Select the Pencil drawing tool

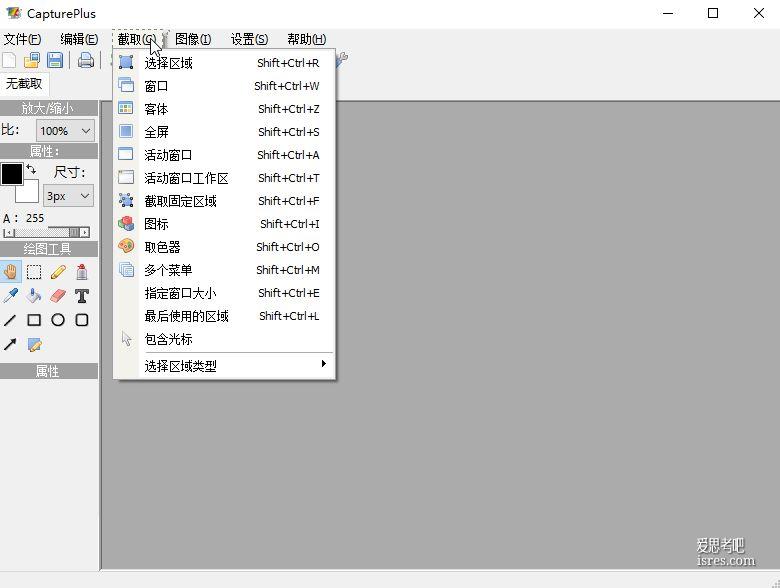click(x=58, y=272)
